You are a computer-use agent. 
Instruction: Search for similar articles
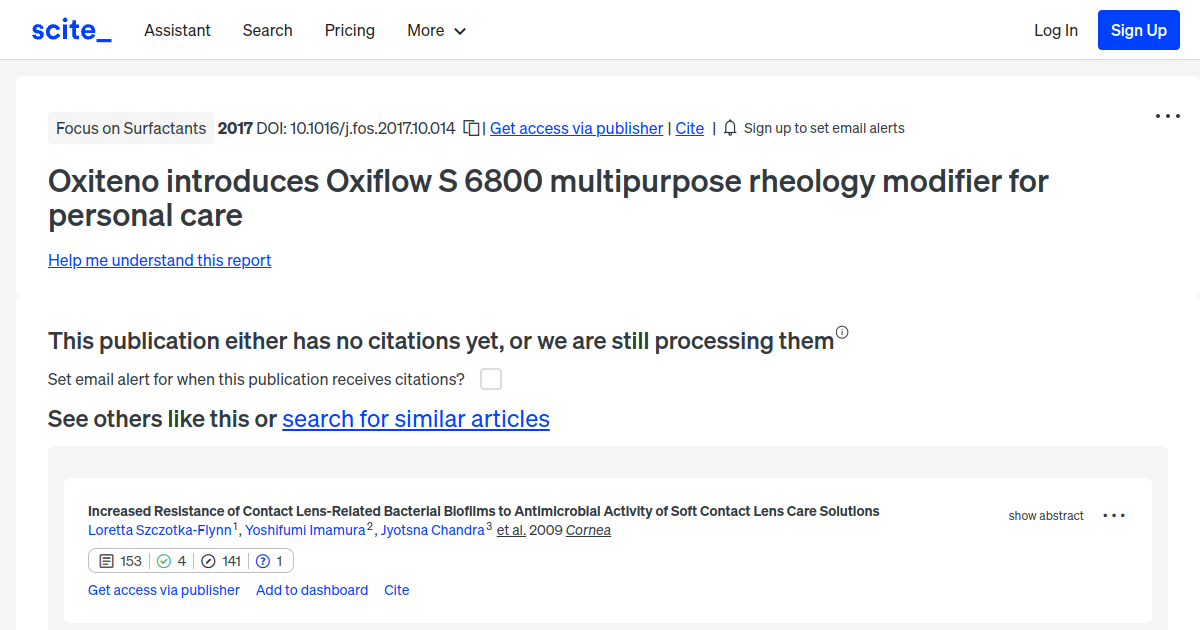tap(416, 419)
